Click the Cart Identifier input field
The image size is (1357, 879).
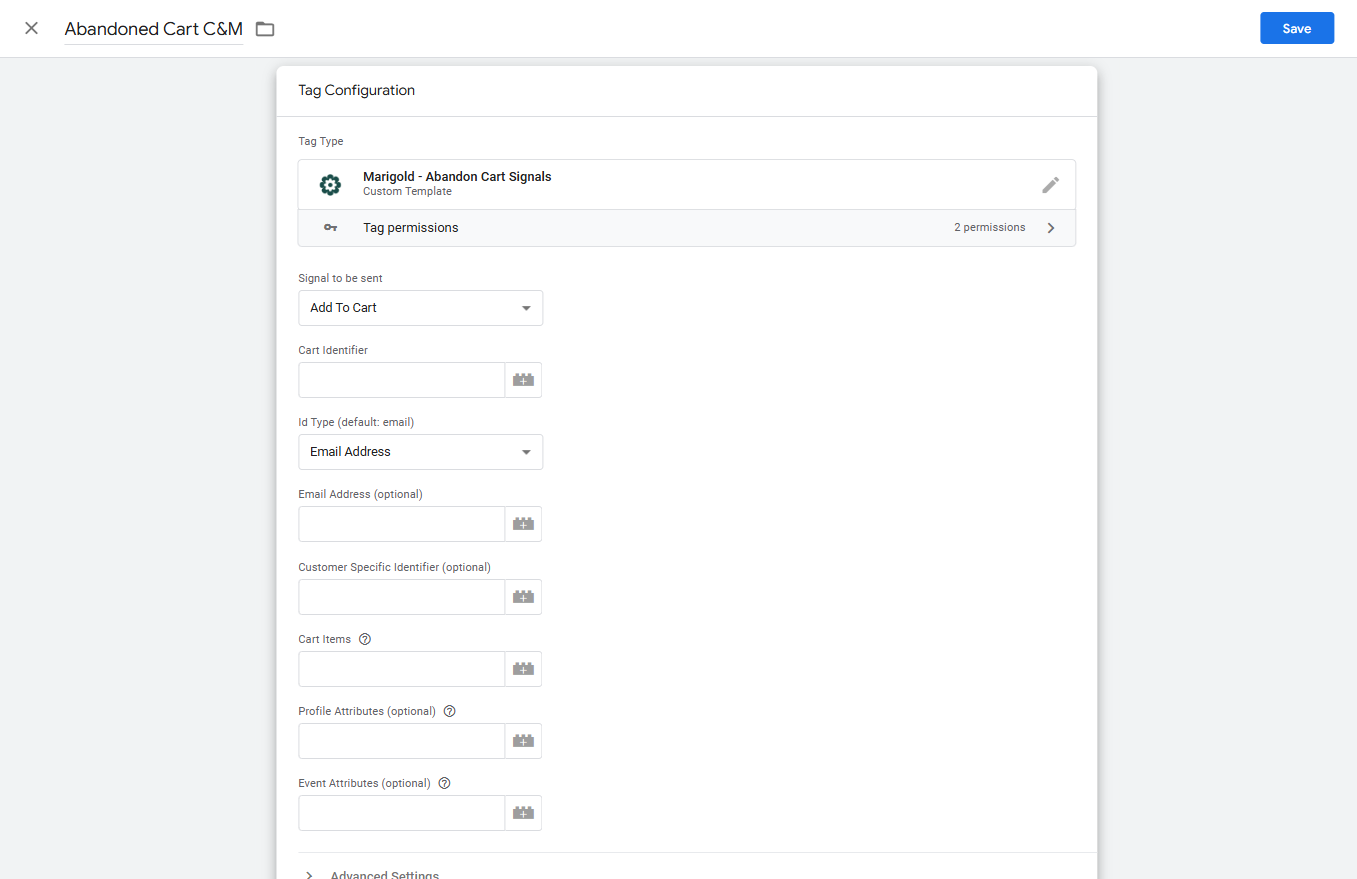[401, 380]
